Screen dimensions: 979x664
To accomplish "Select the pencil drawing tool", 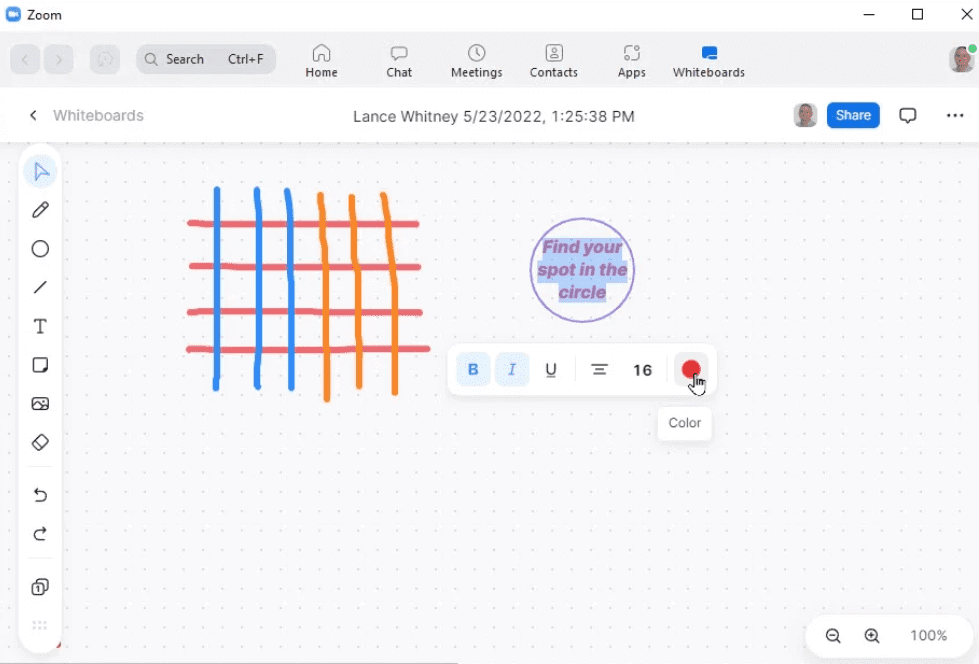I will point(41,210).
